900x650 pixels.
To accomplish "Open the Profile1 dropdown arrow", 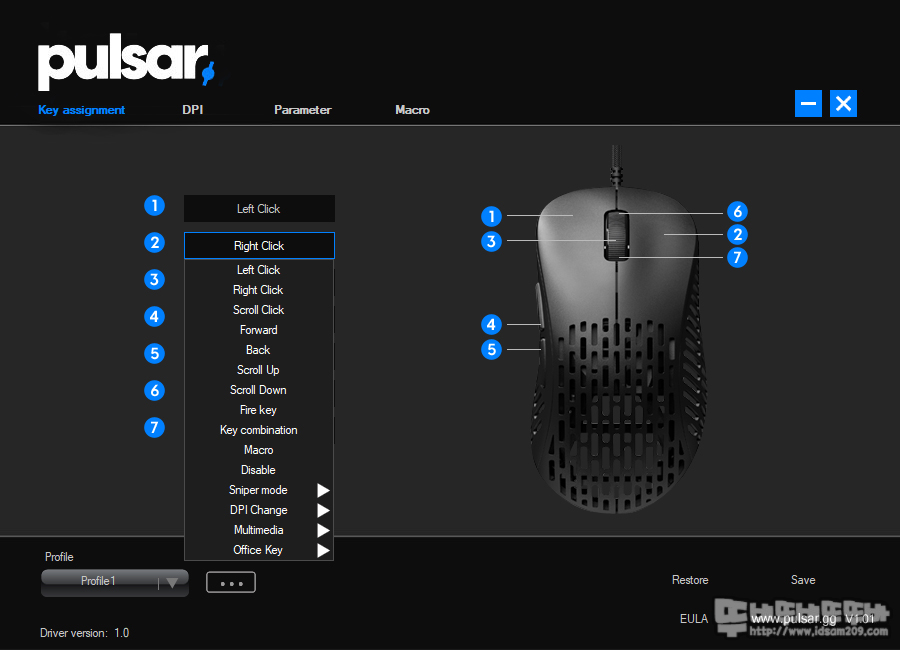I will pyautogui.click(x=172, y=582).
